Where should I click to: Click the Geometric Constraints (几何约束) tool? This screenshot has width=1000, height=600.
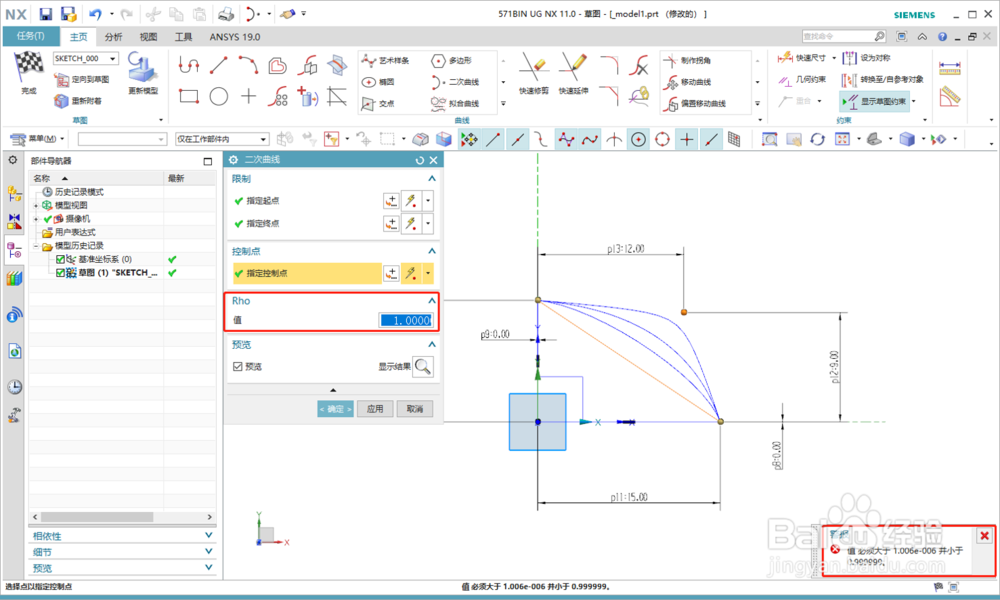pyautogui.click(x=802, y=80)
